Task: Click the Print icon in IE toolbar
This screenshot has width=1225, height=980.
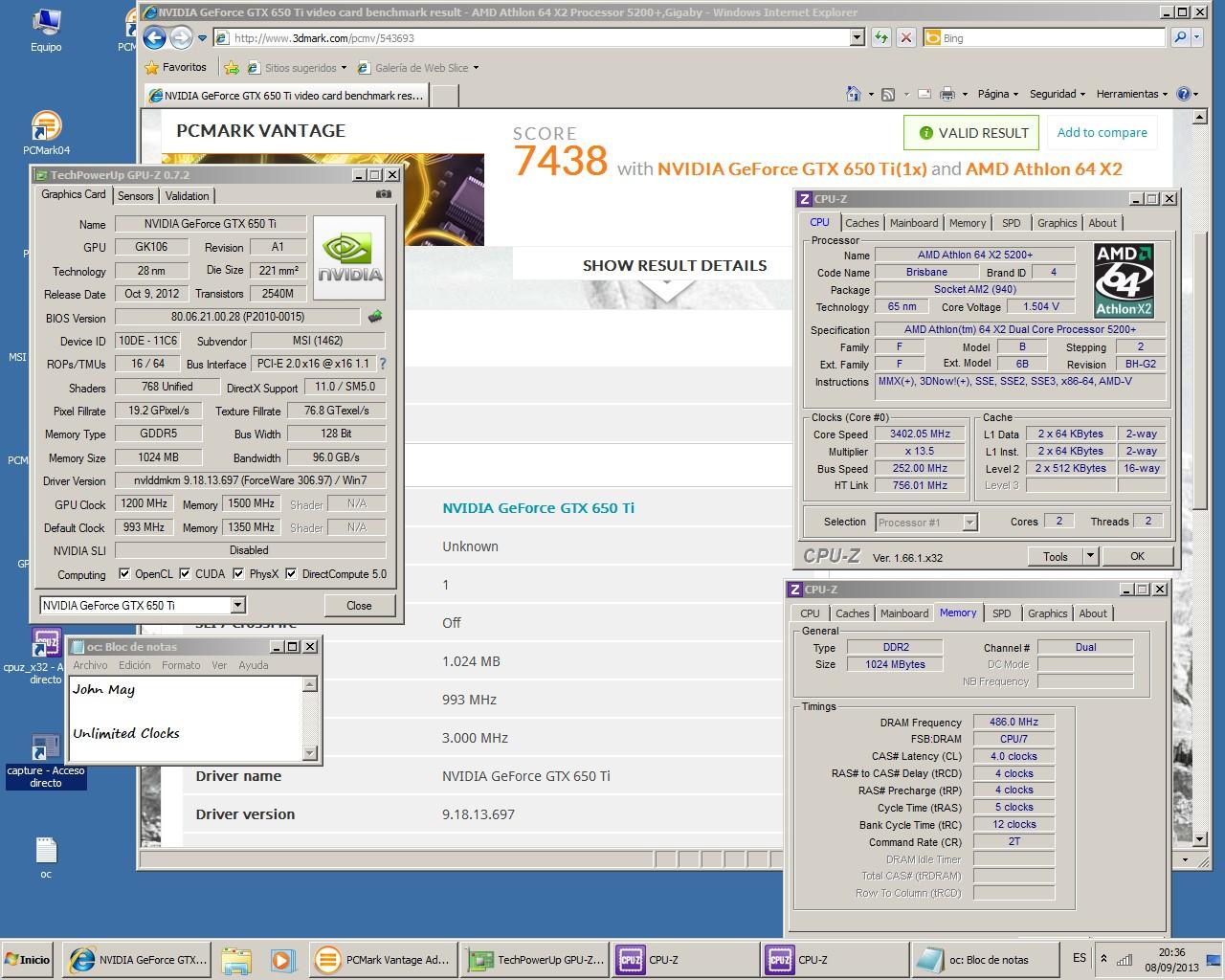Action: tap(947, 94)
